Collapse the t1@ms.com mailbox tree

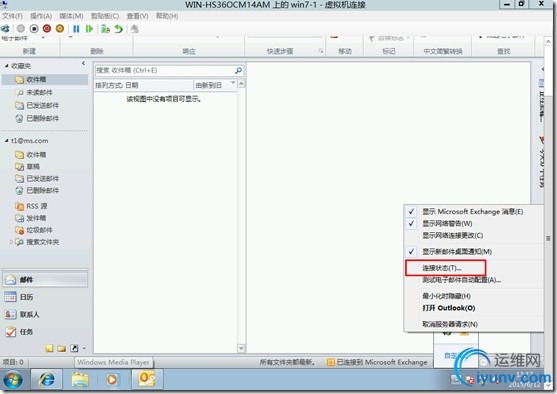click(x=6, y=141)
